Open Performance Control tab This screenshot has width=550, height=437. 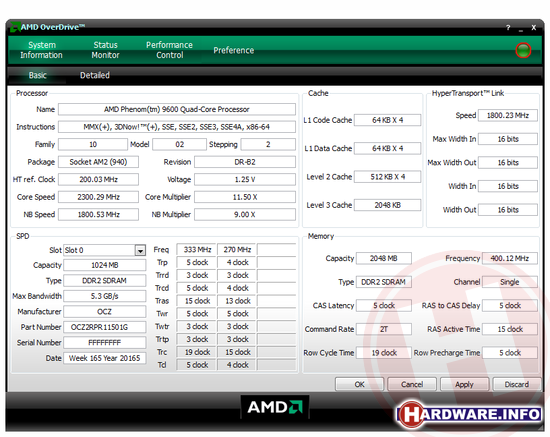(169, 50)
